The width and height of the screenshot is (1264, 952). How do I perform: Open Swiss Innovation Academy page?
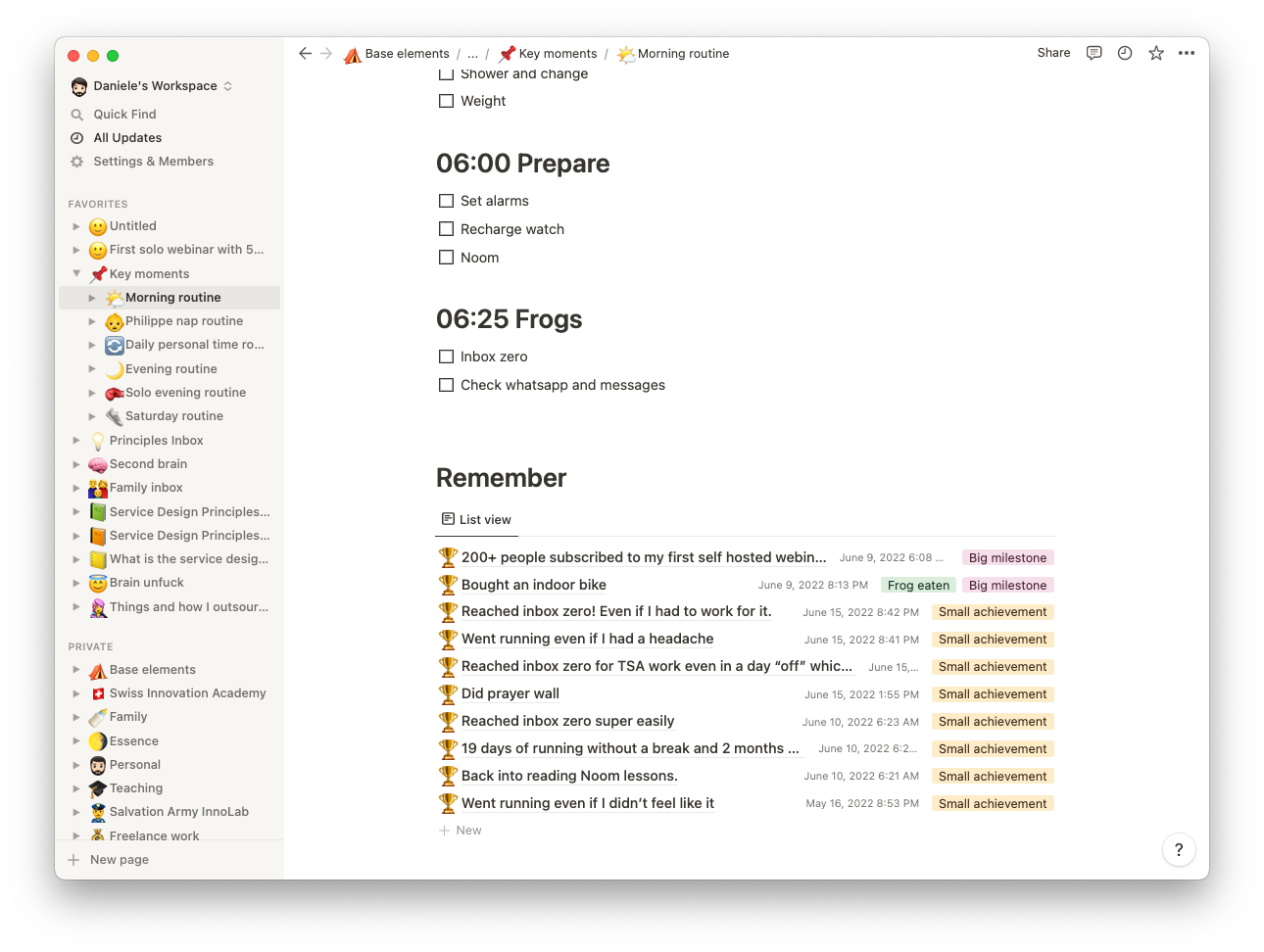coord(187,693)
